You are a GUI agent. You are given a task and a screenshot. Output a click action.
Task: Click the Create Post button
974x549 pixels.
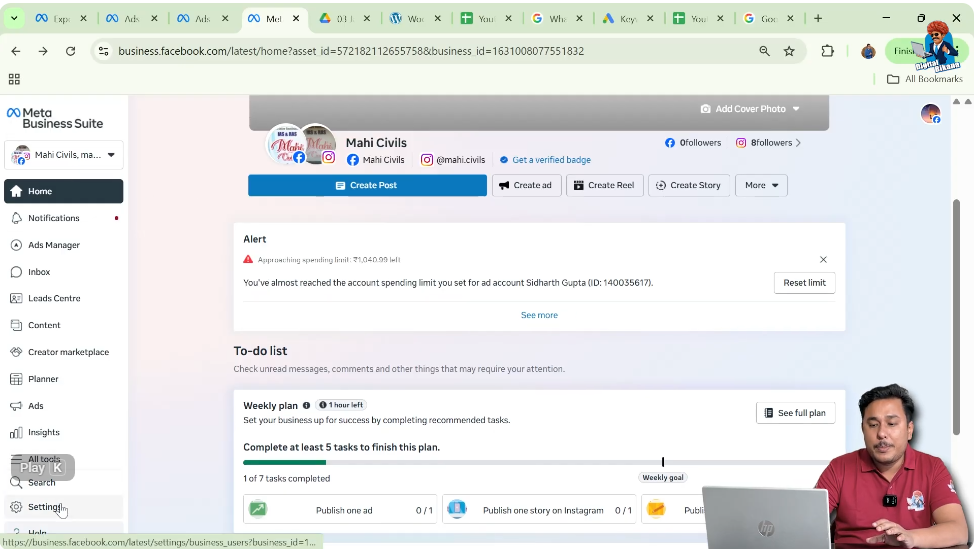[367, 185]
